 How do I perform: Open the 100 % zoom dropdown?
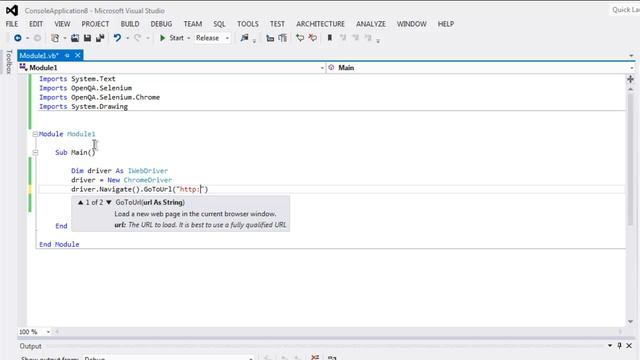(x=35, y=332)
